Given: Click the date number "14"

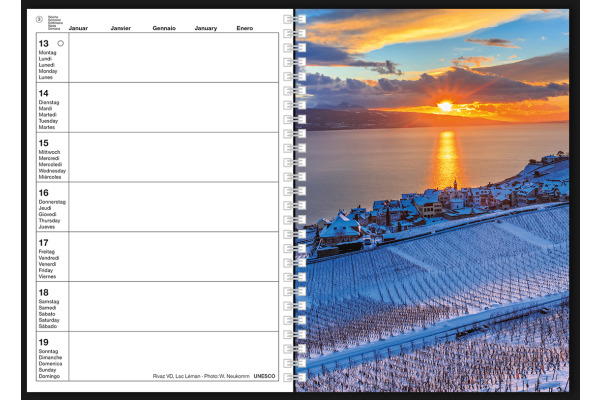Looking at the screenshot, I should (44, 93).
